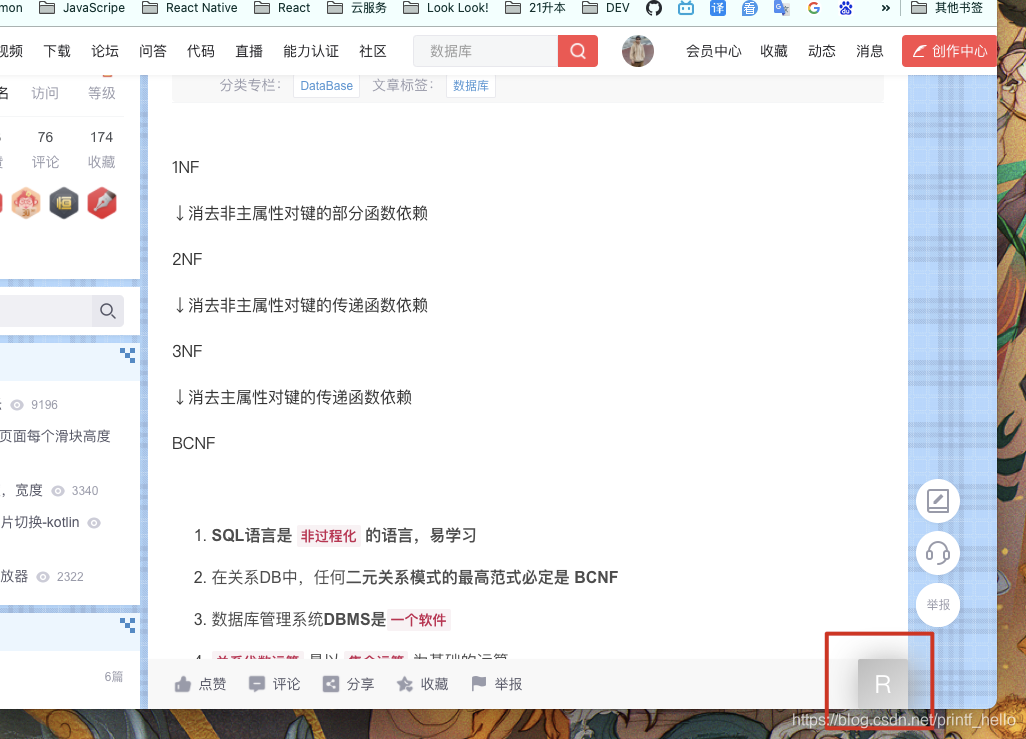Click the orange monkey medal badge
The image size is (1026, 739).
pyautogui.click(x=26, y=203)
